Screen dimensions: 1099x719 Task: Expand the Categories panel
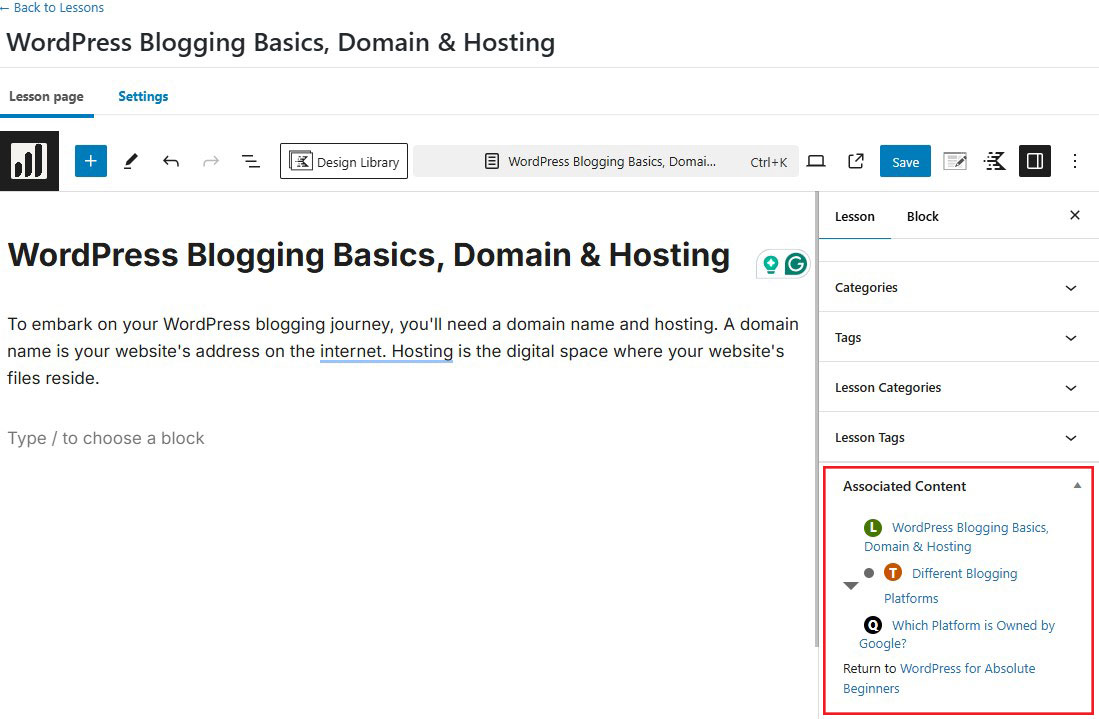click(x=958, y=287)
